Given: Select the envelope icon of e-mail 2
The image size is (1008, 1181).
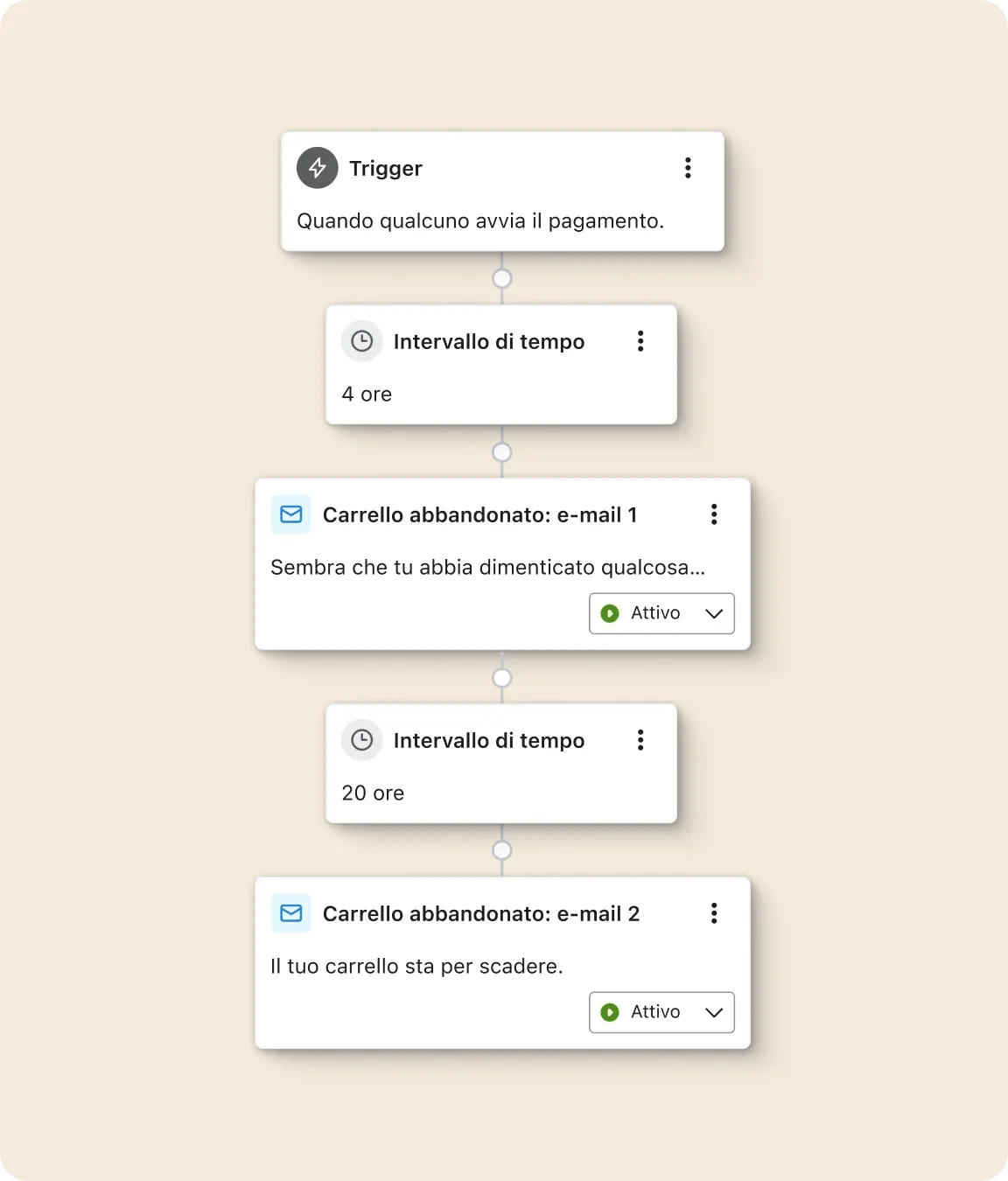Looking at the screenshot, I should pos(290,913).
